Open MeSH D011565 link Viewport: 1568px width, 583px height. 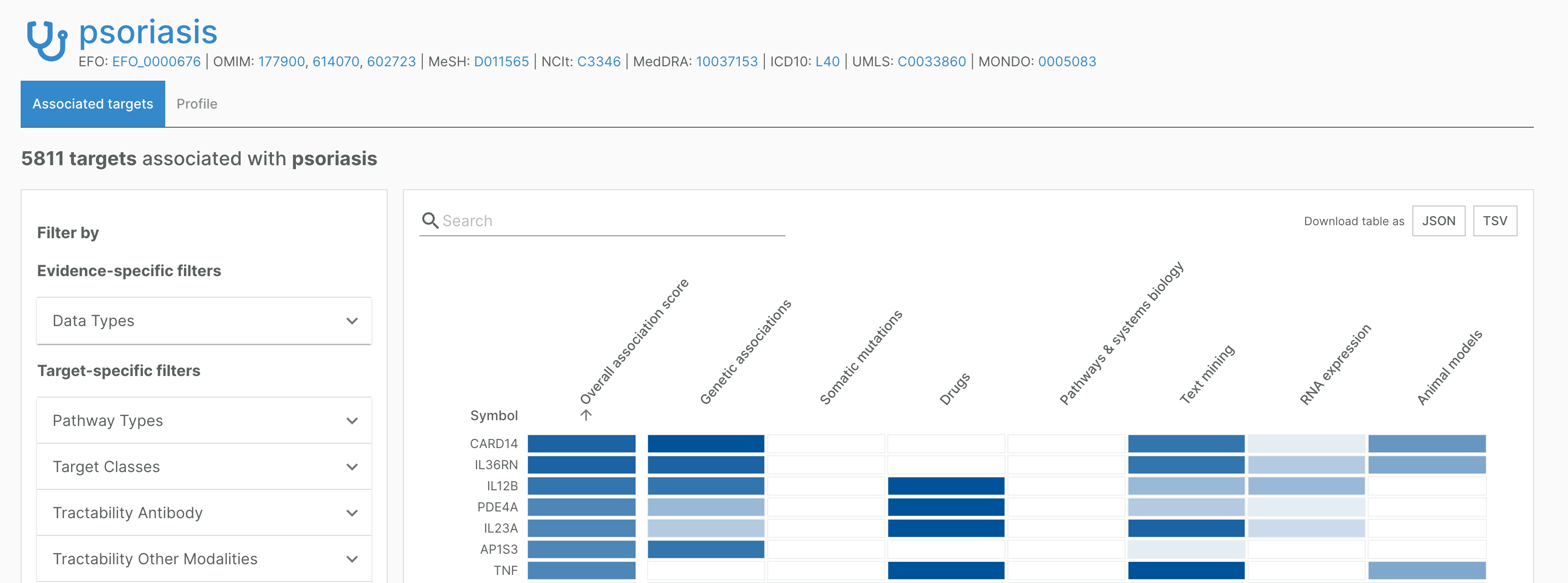pyautogui.click(x=501, y=61)
